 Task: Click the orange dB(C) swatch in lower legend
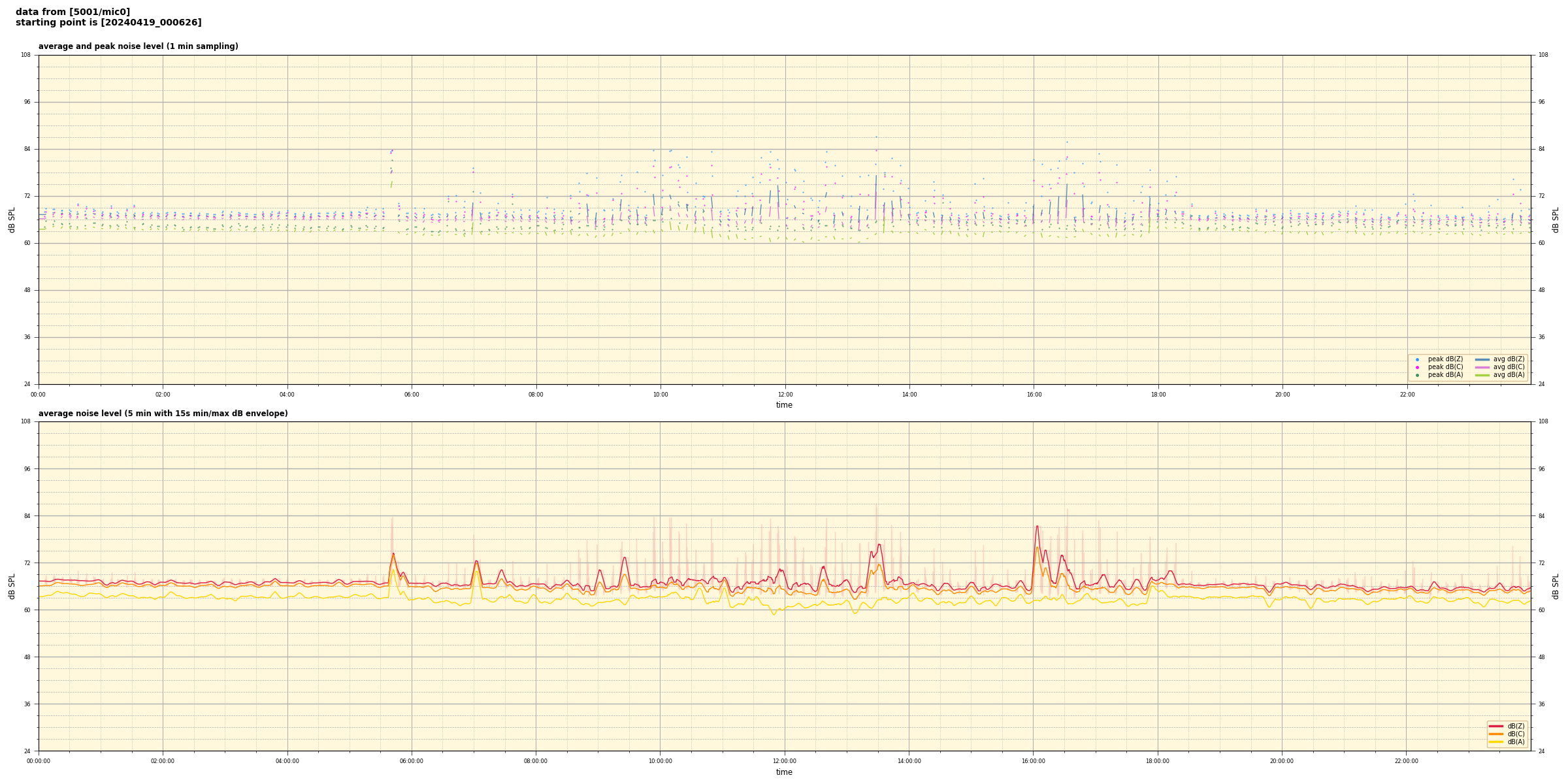1496,734
